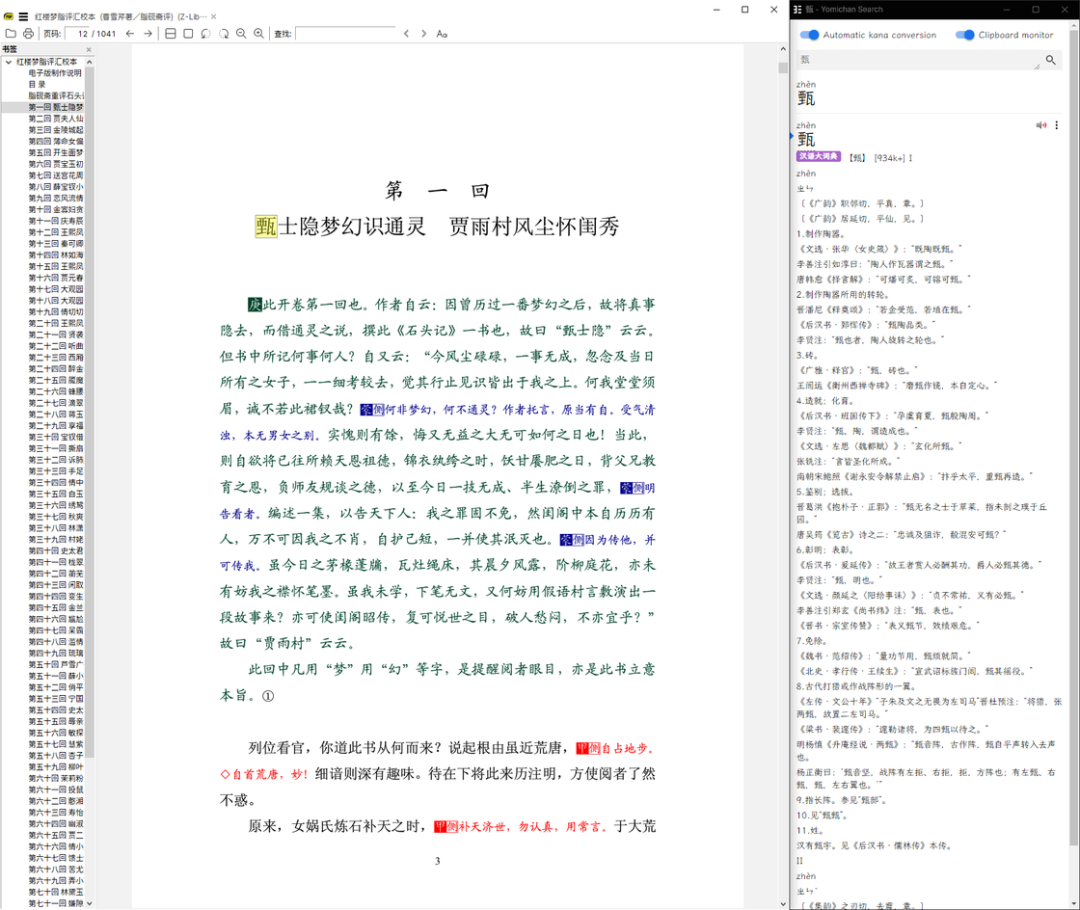Go to previous page with left arrow
This screenshot has height=910, width=1080.
click(x=130, y=34)
